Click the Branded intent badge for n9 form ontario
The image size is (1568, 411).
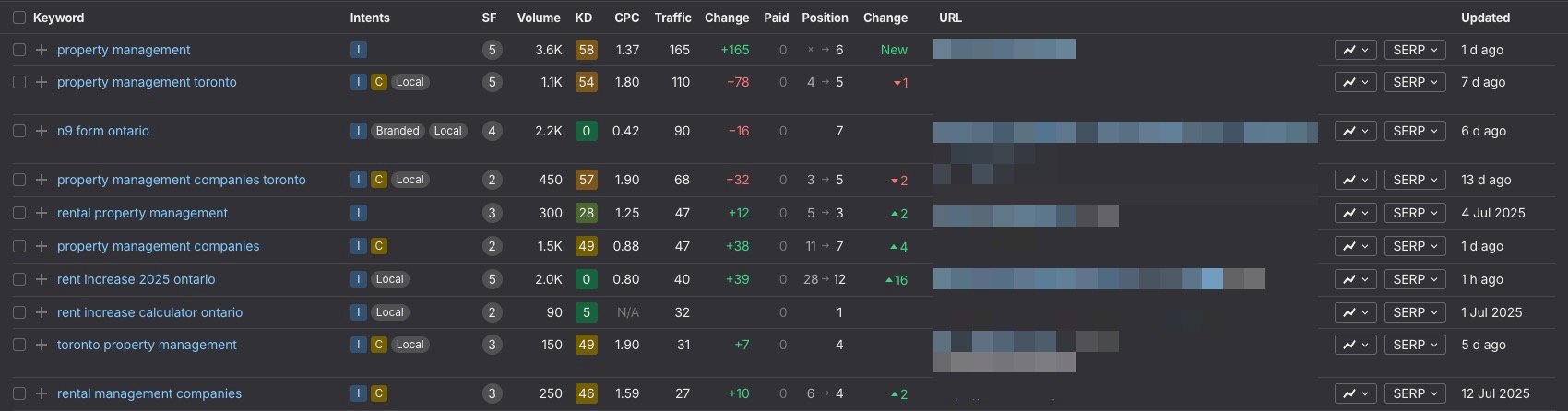click(398, 131)
